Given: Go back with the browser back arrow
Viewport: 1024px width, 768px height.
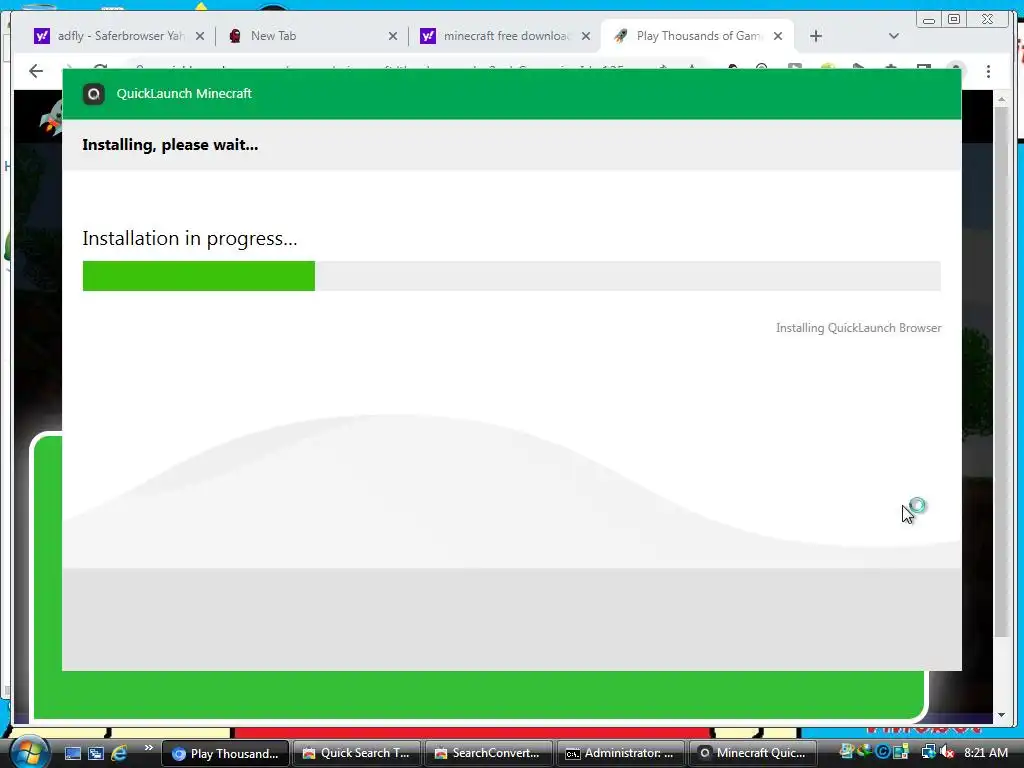Looking at the screenshot, I should (x=36, y=71).
